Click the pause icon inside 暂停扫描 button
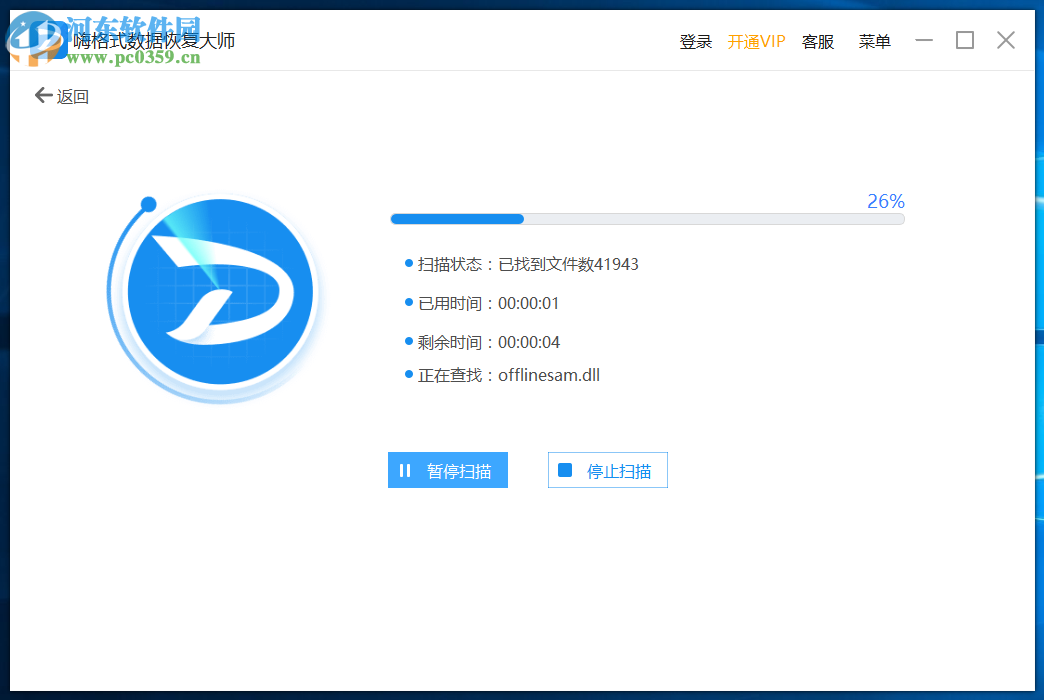Viewport: 1044px width, 700px height. (406, 470)
